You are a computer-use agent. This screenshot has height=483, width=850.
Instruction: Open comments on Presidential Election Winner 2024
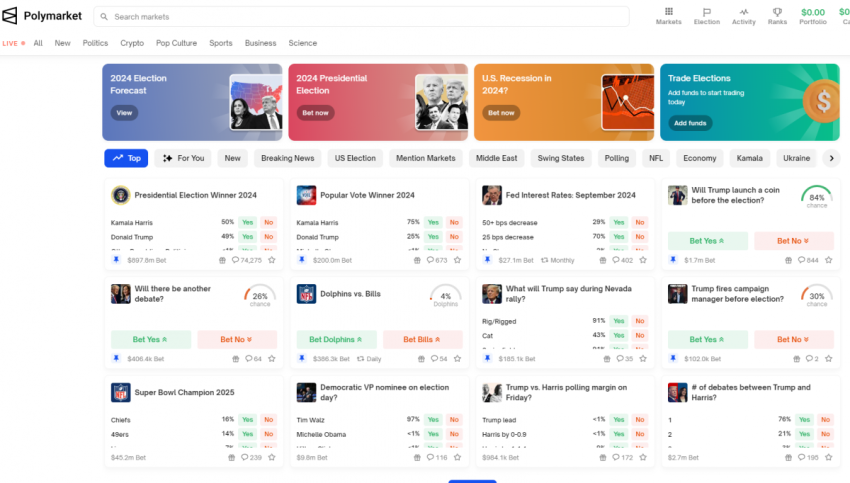point(247,260)
